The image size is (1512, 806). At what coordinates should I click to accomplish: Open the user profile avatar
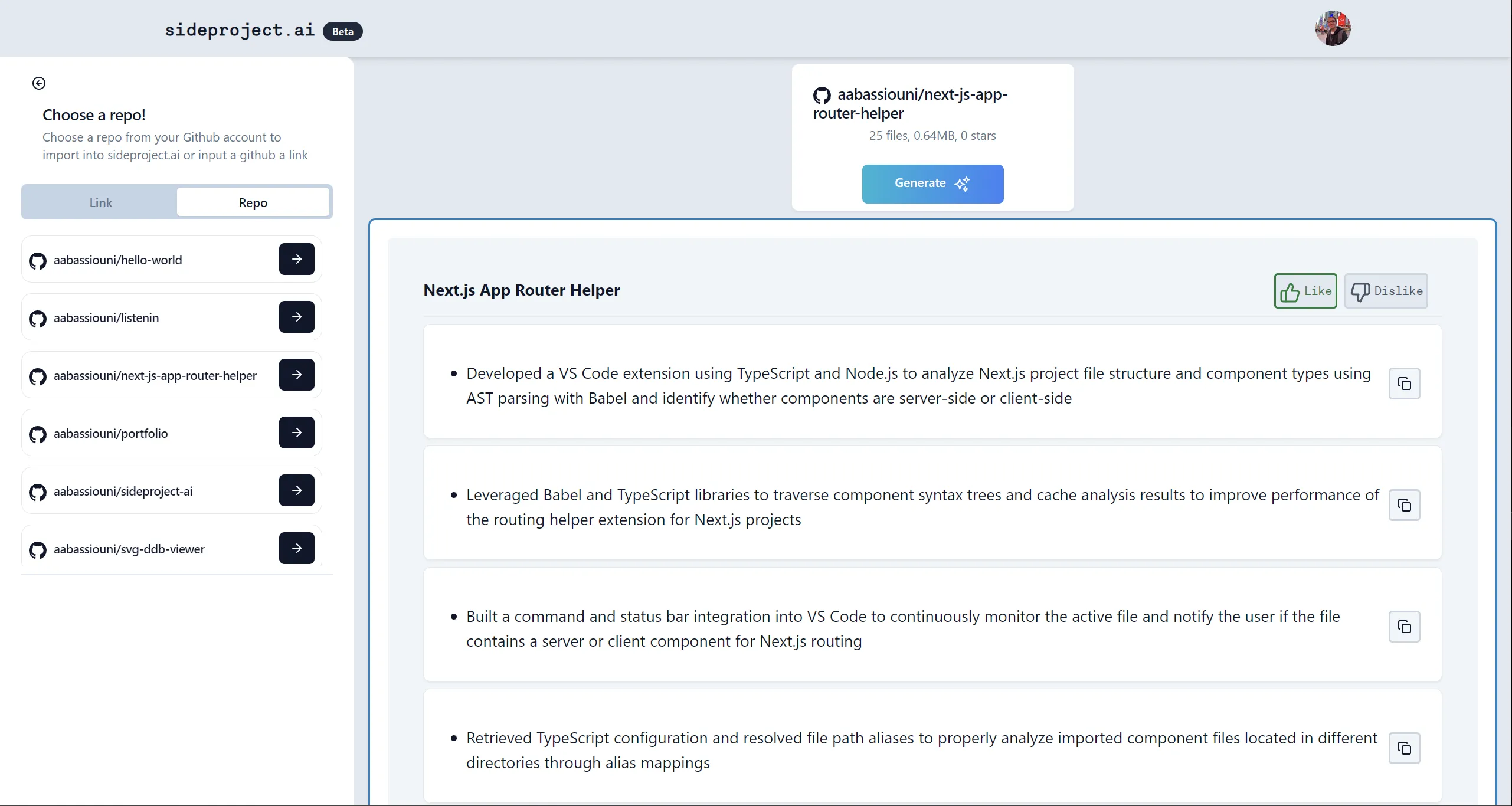point(1333,28)
